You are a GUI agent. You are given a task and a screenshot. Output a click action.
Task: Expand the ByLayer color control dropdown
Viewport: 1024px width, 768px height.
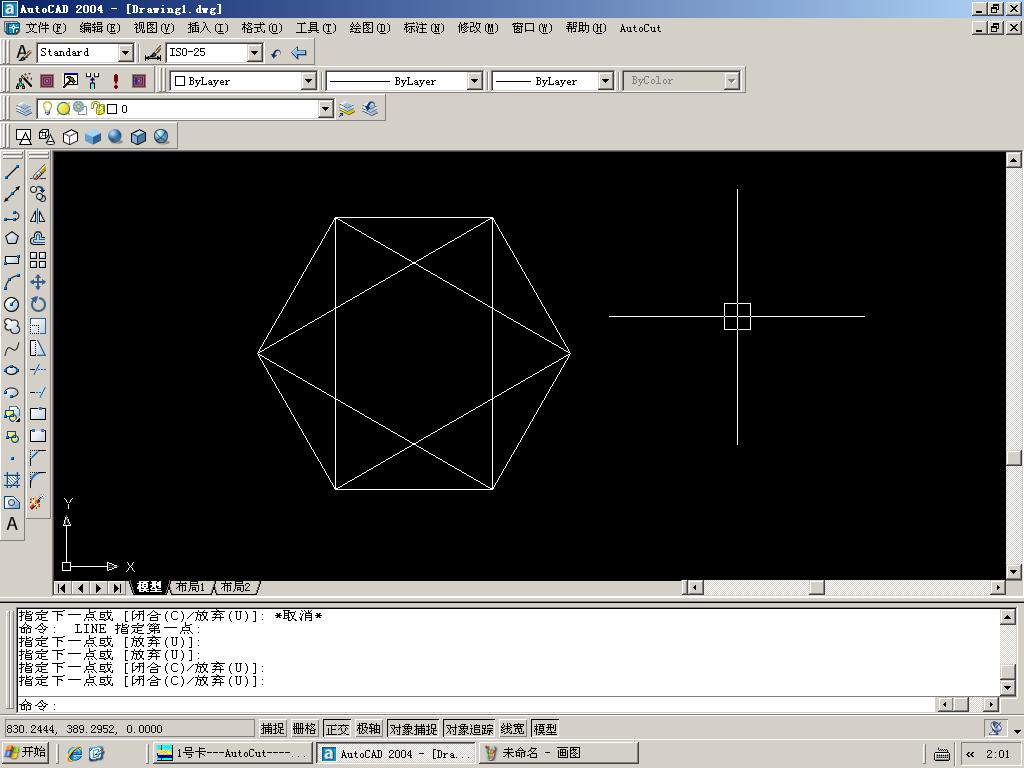pos(308,81)
